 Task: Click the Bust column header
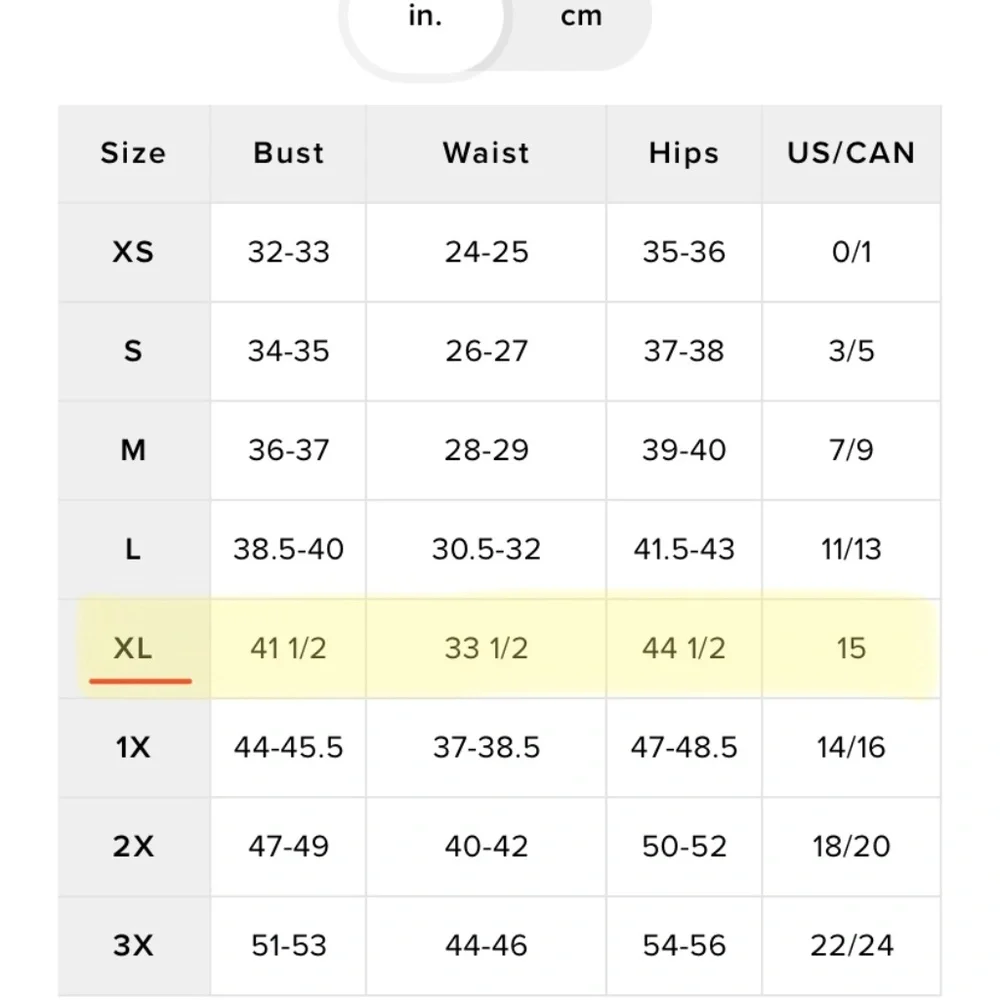pyautogui.click(x=288, y=153)
